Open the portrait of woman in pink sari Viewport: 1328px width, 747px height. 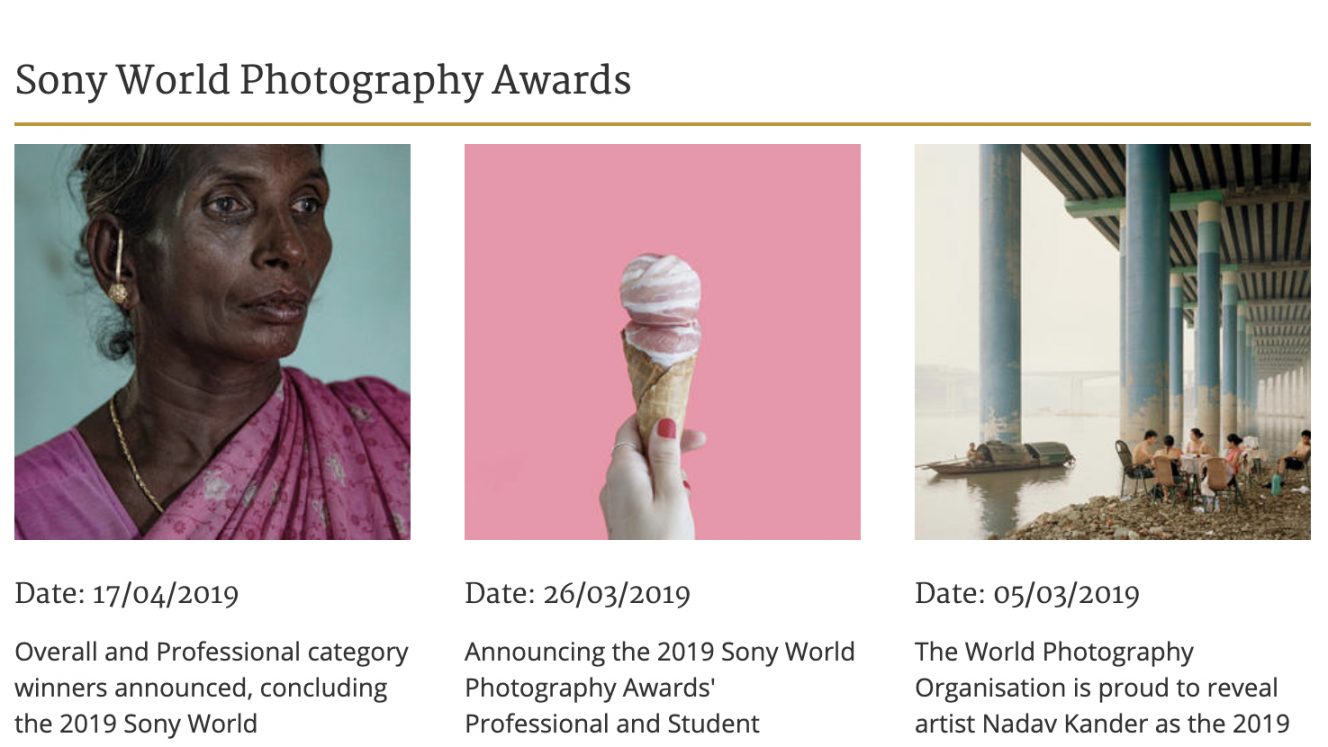click(x=212, y=342)
